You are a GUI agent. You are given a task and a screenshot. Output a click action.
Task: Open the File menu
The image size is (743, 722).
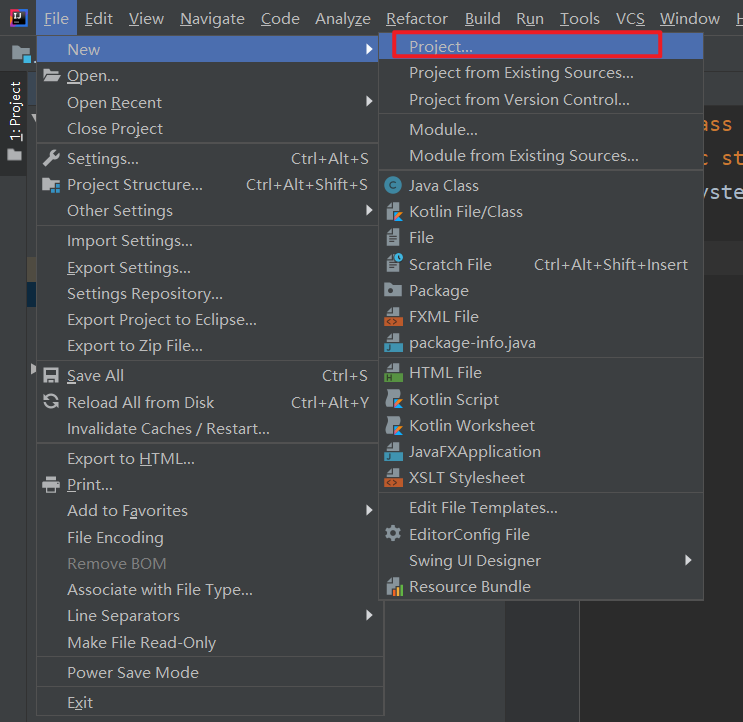56,18
